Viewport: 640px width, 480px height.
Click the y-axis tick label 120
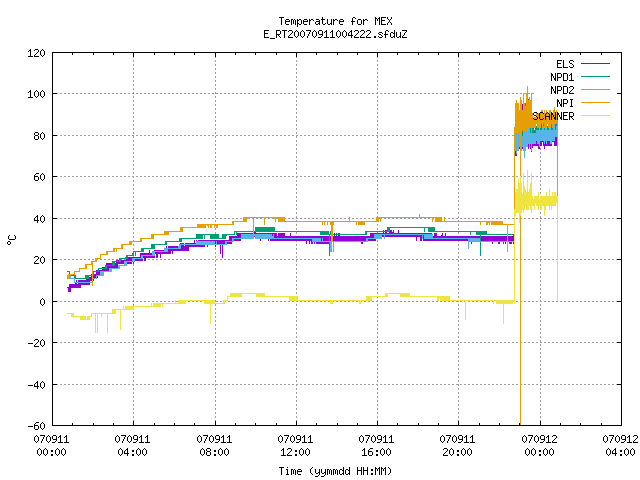[x=36, y=53]
